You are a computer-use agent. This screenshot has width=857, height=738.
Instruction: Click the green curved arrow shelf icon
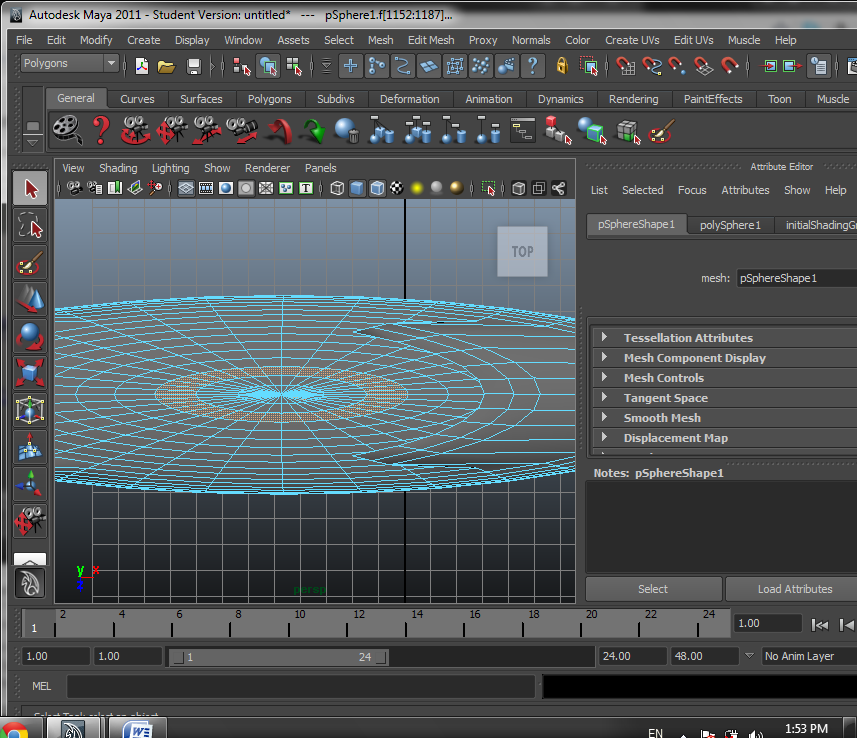(314, 131)
